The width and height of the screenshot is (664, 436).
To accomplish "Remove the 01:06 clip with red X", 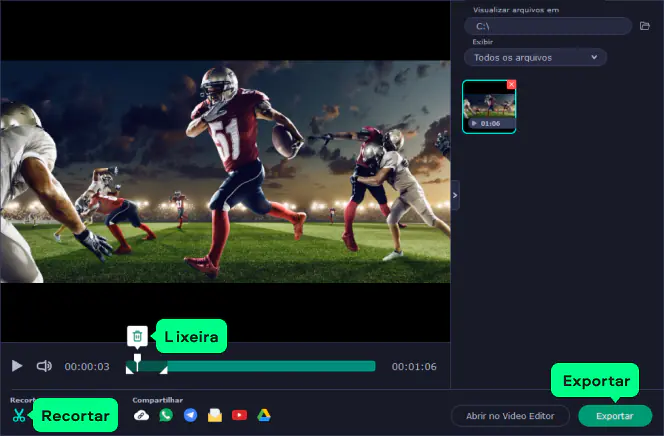I will (511, 84).
